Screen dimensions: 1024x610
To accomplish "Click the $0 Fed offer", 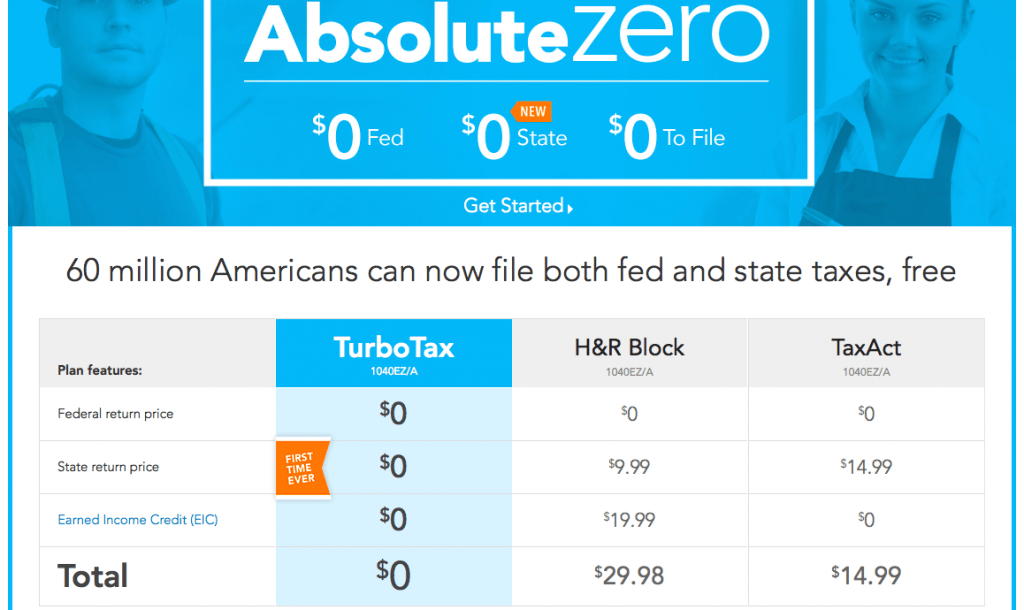I will [358, 136].
